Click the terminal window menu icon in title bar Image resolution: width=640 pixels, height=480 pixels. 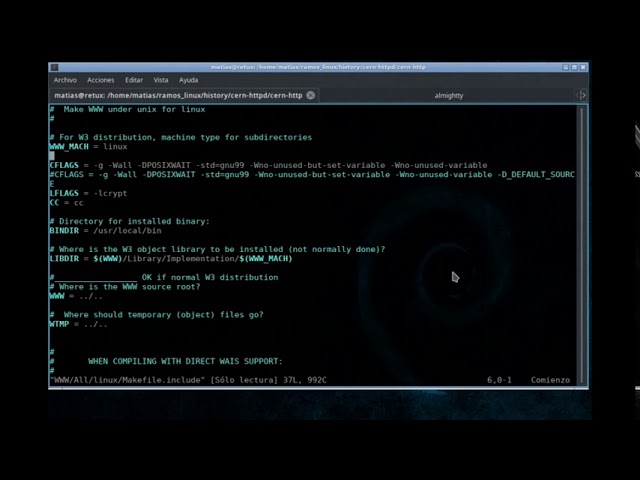pyautogui.click(x=54, y=67)
